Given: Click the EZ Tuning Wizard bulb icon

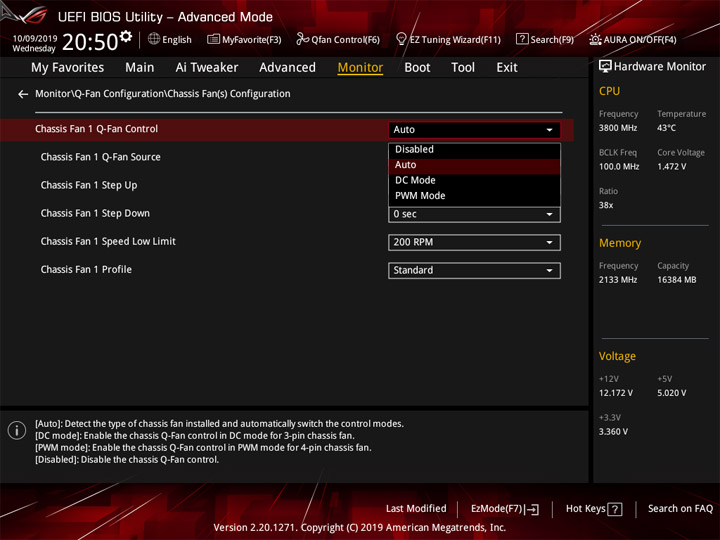Looking at the screenshot, I should 401,39.
